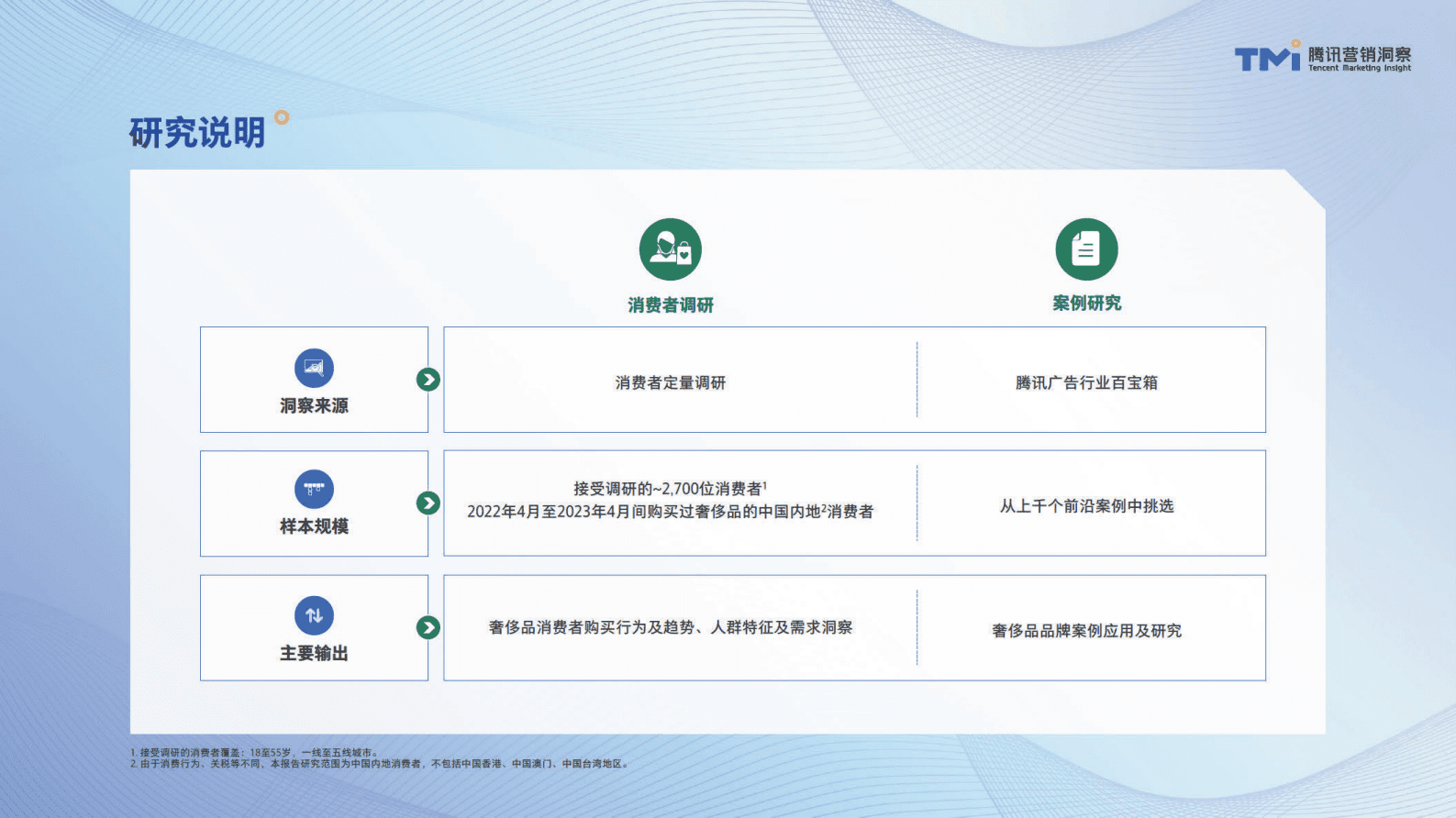
Task: Click the 腾讯营销洞察 brand name text
Action: click(1360, 54)
